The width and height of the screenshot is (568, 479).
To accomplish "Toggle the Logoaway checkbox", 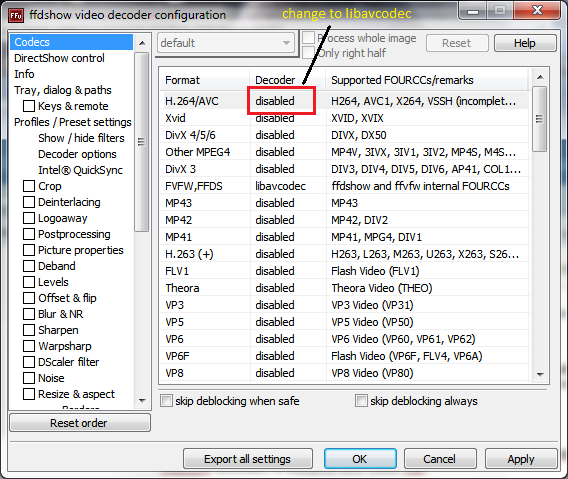I will [x=29, y=218].
